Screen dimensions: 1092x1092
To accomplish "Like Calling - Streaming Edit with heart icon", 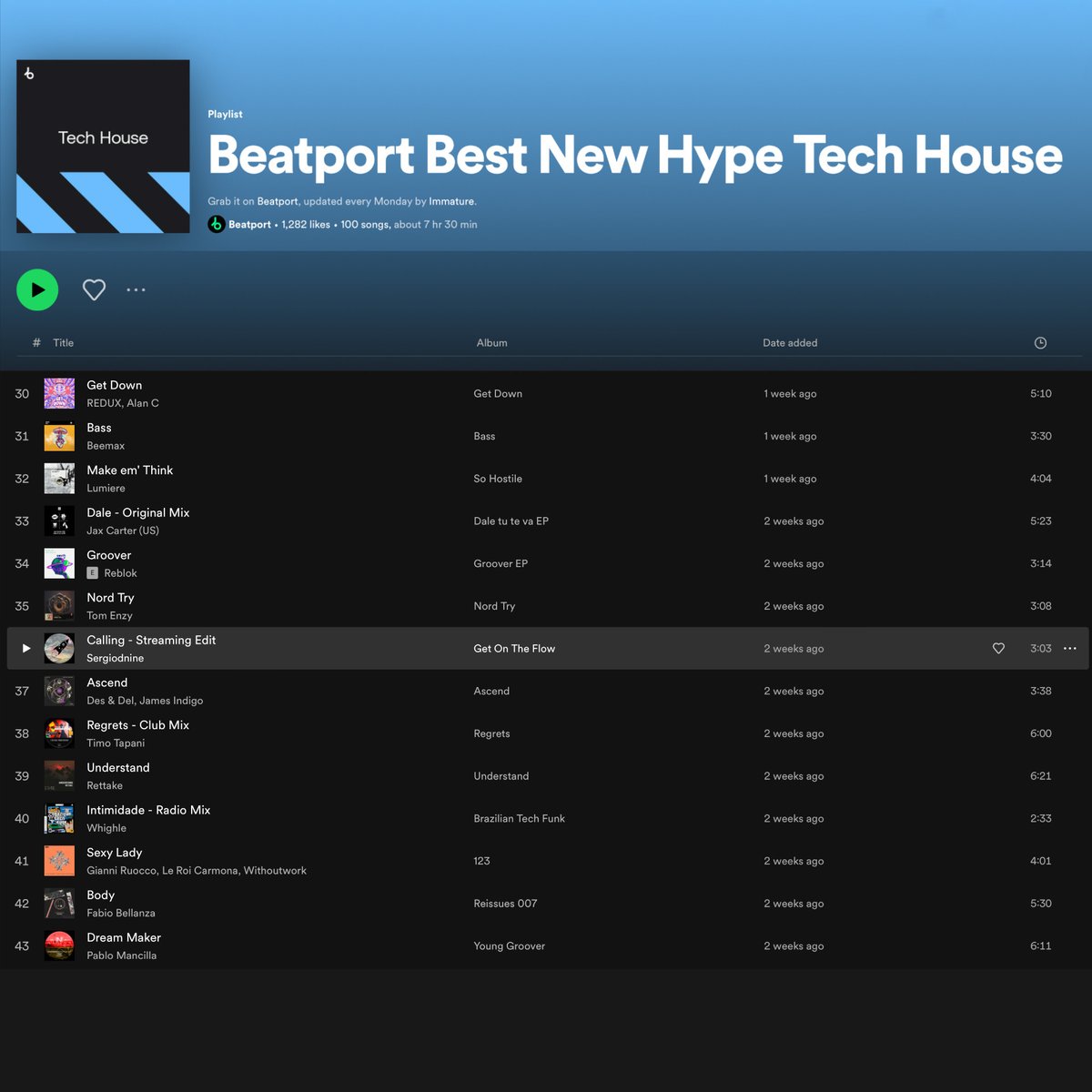I will click(x=998, y=648).
